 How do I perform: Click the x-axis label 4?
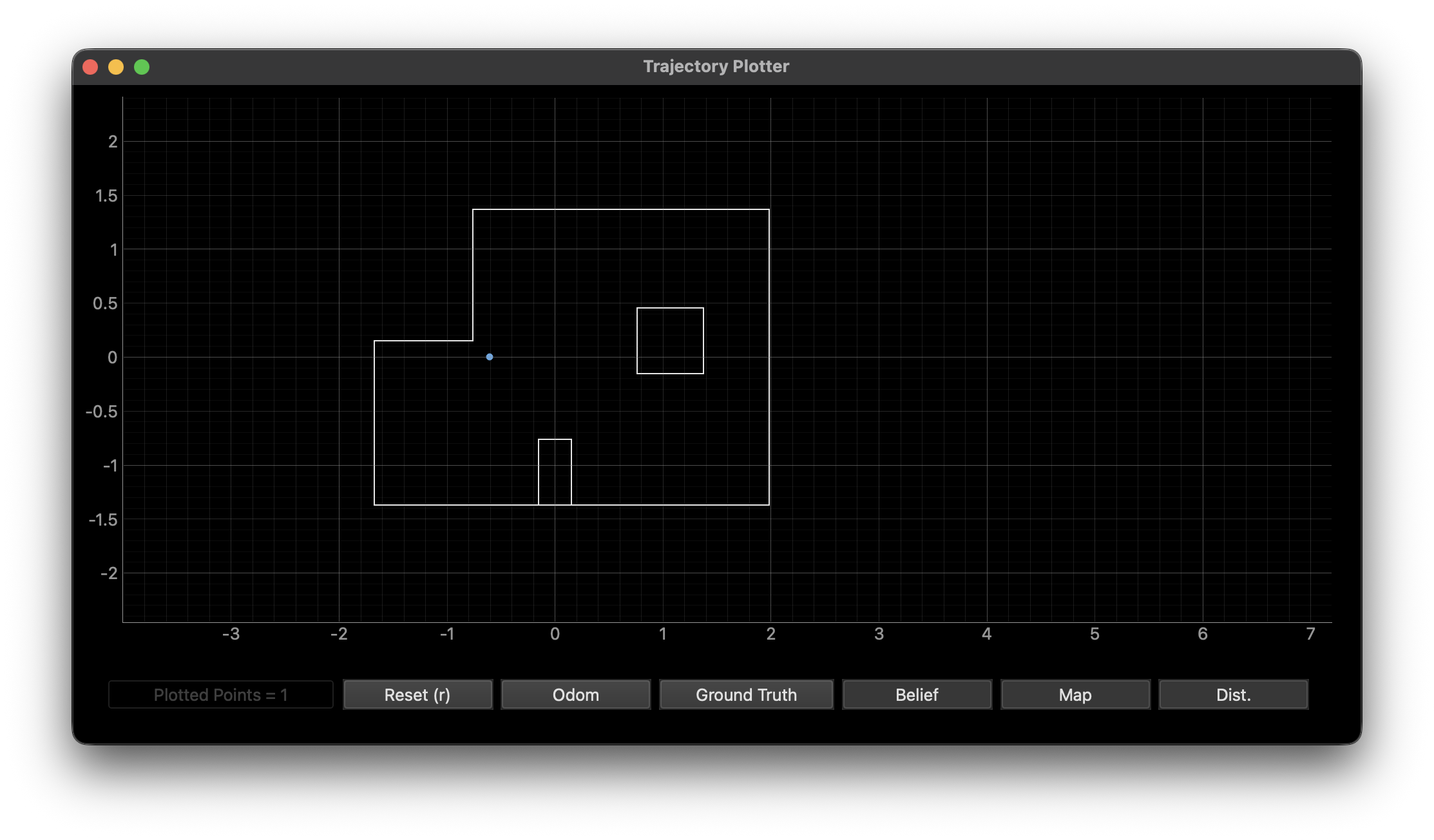pyautogui.click(x=986, y=634)
